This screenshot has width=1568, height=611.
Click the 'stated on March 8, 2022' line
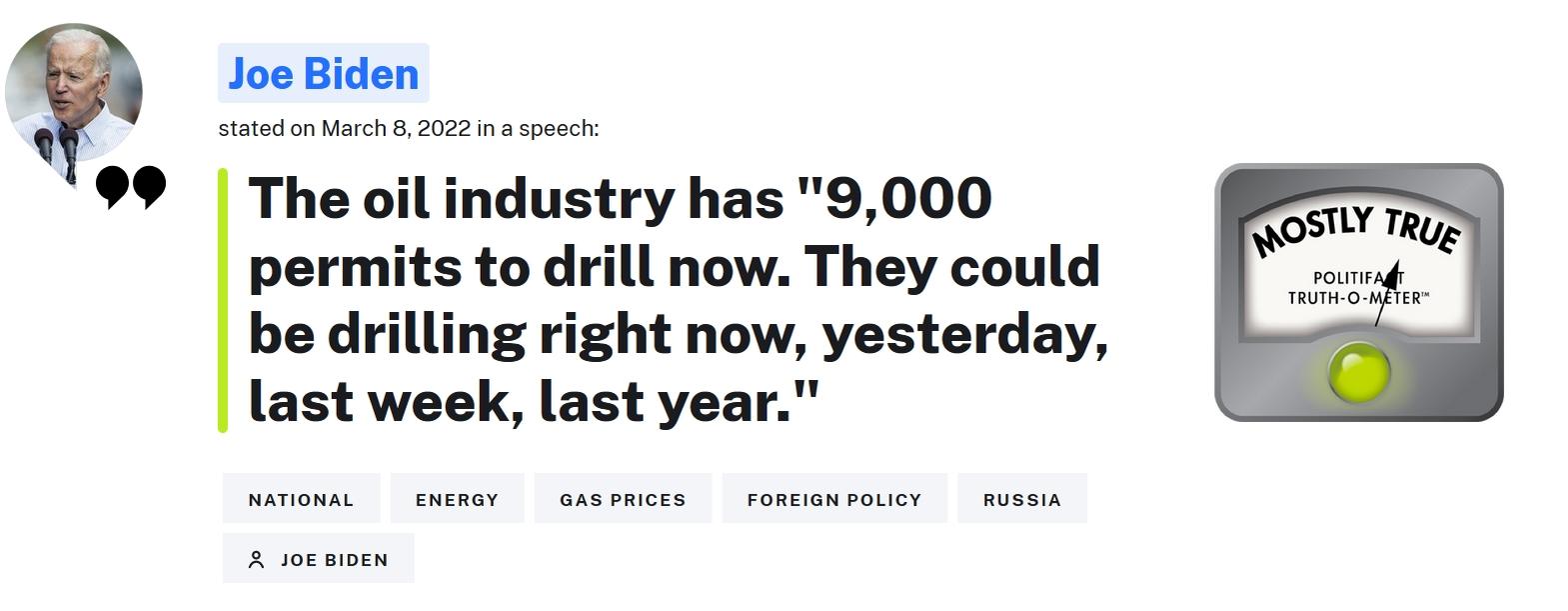(x=408, y=128)
